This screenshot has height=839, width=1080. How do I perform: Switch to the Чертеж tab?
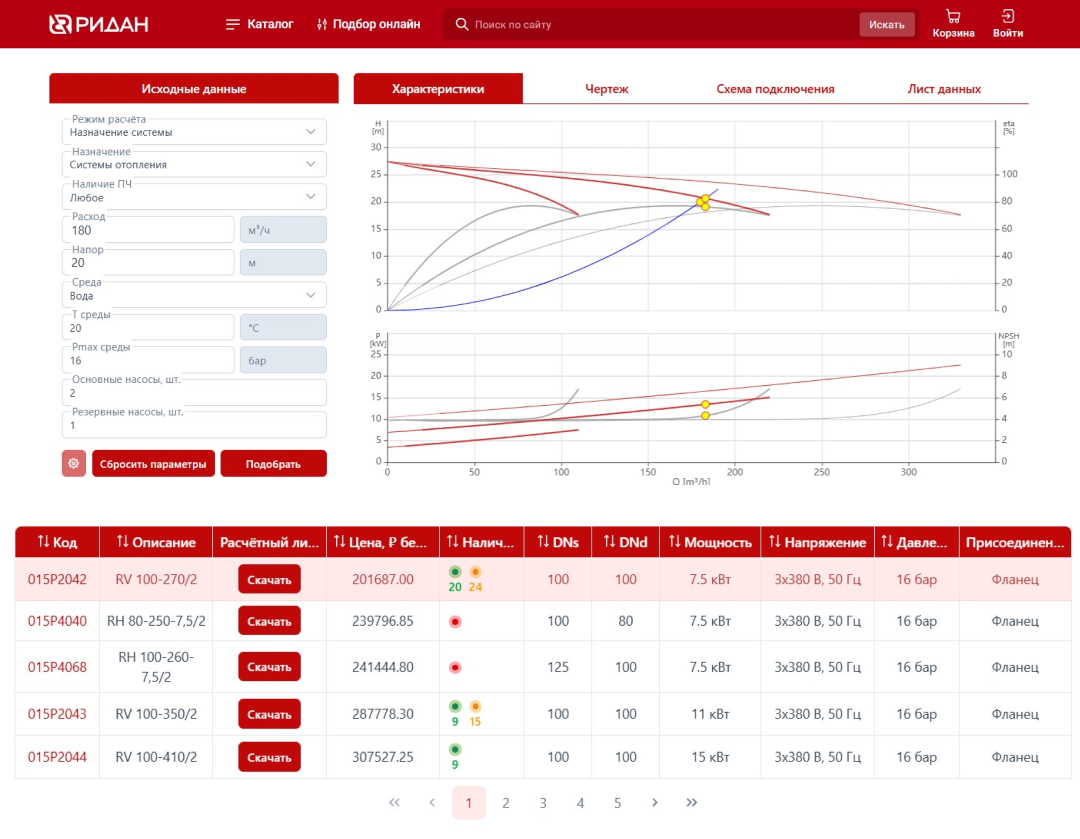606,89
